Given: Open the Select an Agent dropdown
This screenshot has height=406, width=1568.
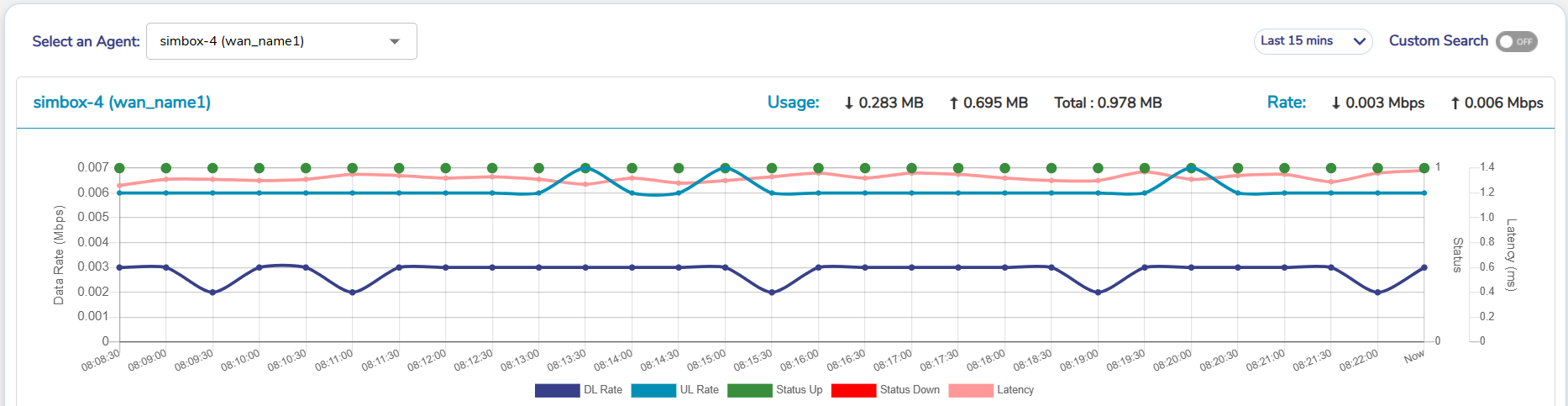Looking at the screenshot, I should 281,41.
